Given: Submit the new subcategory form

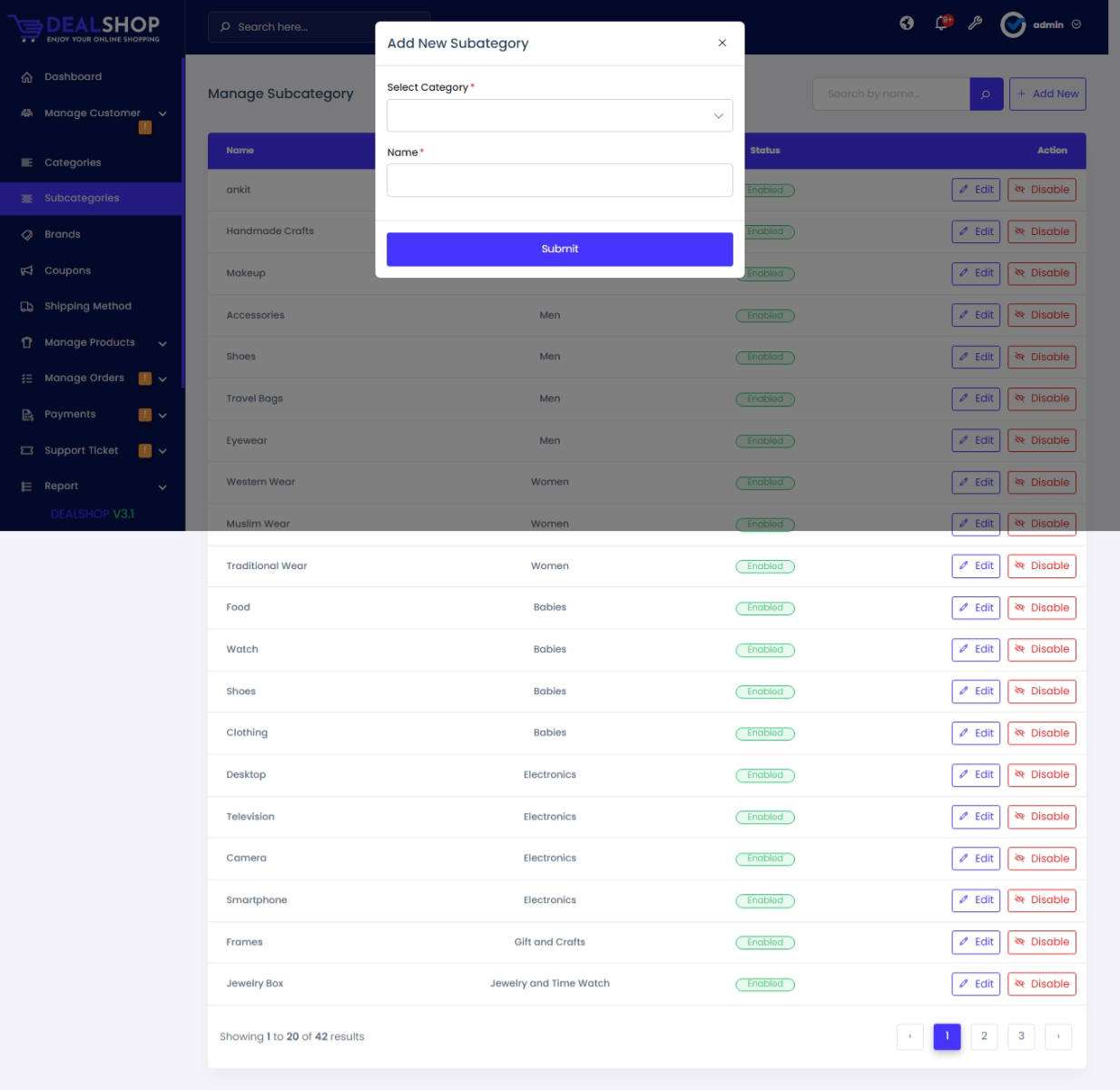Looking at the screenshot, I should pos(559,250).
